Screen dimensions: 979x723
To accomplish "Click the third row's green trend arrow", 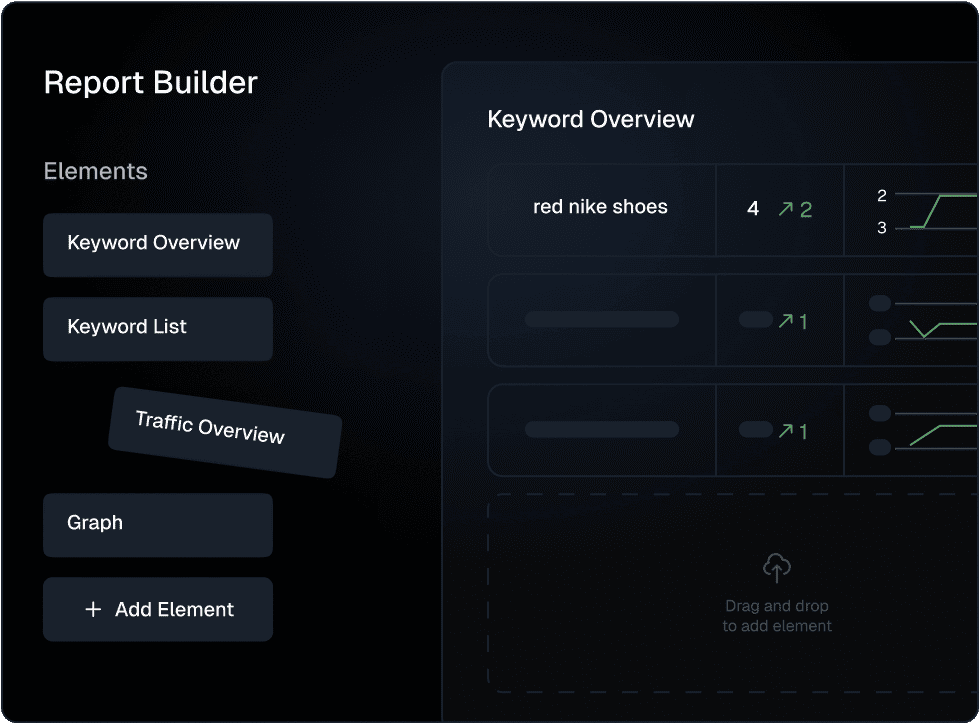I will (x=786, y=431).
